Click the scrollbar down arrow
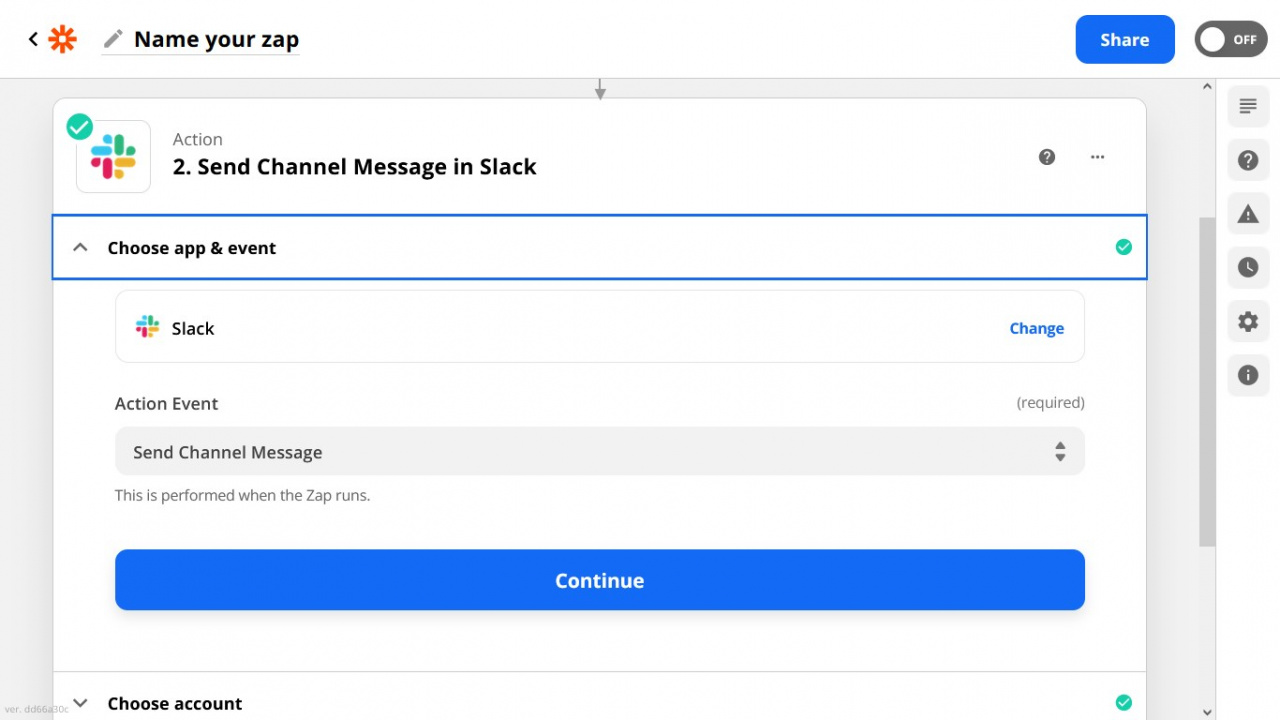1280x720 pixels. [x=1207, y=712]
